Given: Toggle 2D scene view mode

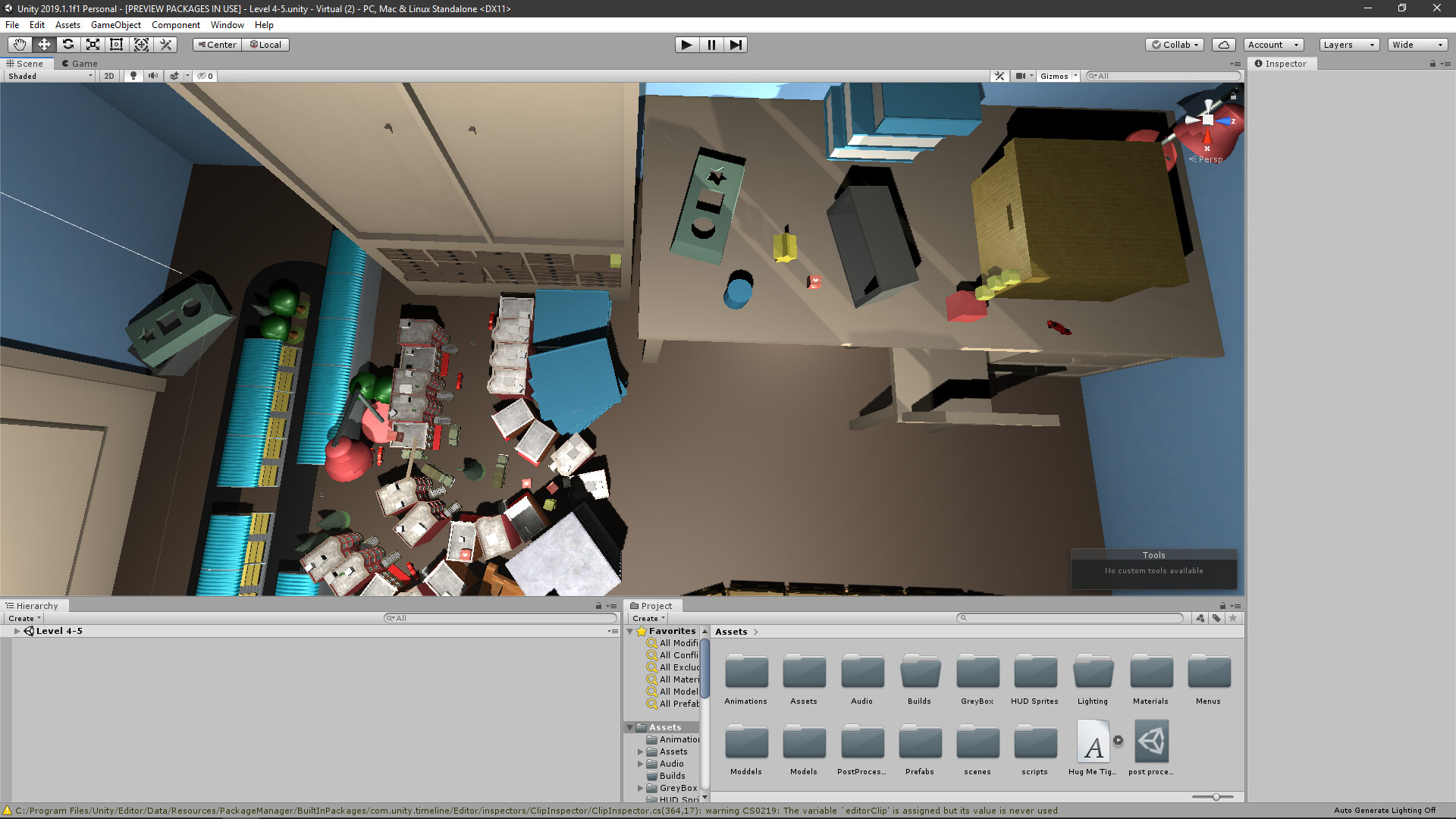Looking at the screenshot, I should 109,76.
